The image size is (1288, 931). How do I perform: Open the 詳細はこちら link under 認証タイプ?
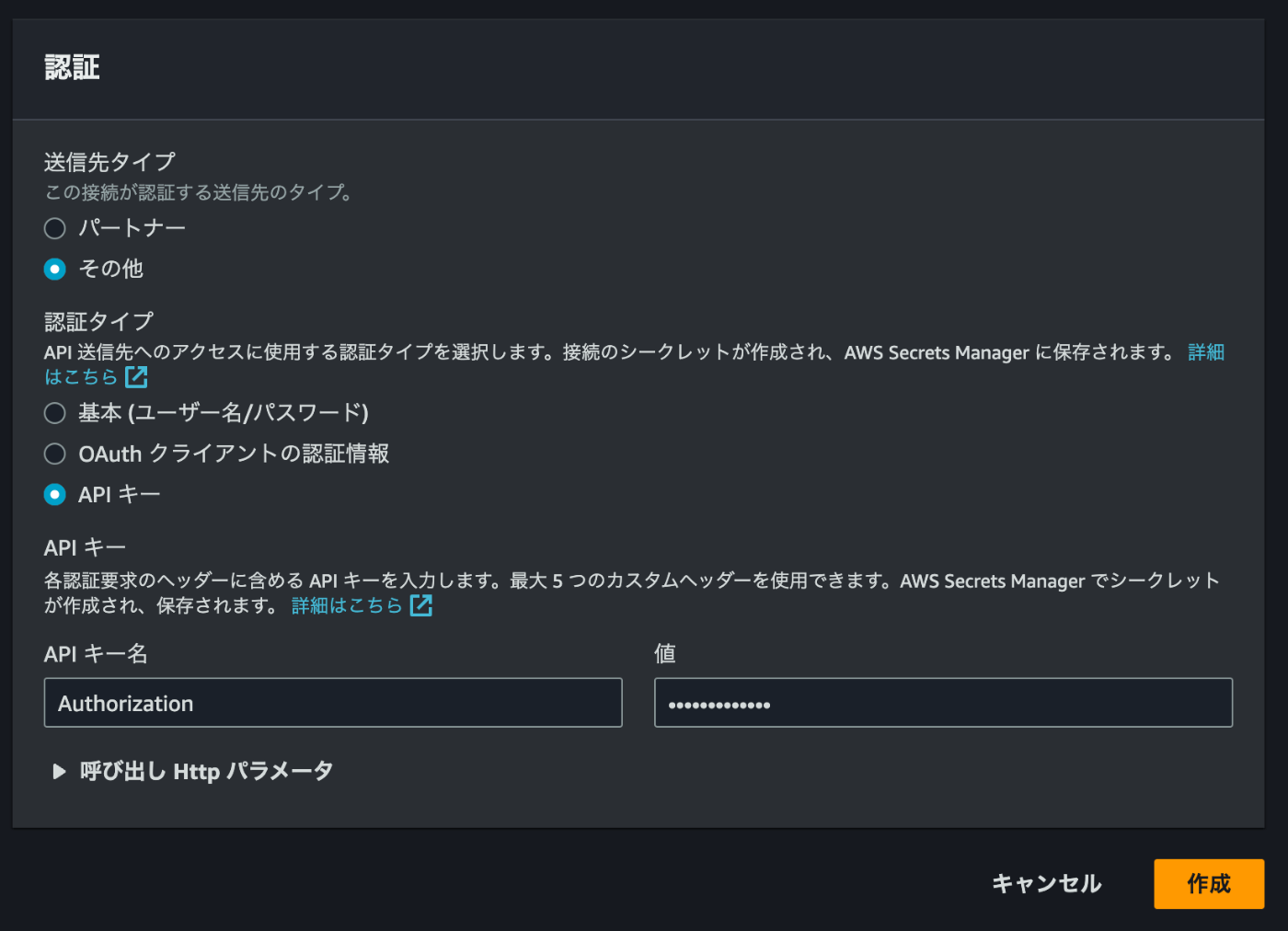[81, 377]
